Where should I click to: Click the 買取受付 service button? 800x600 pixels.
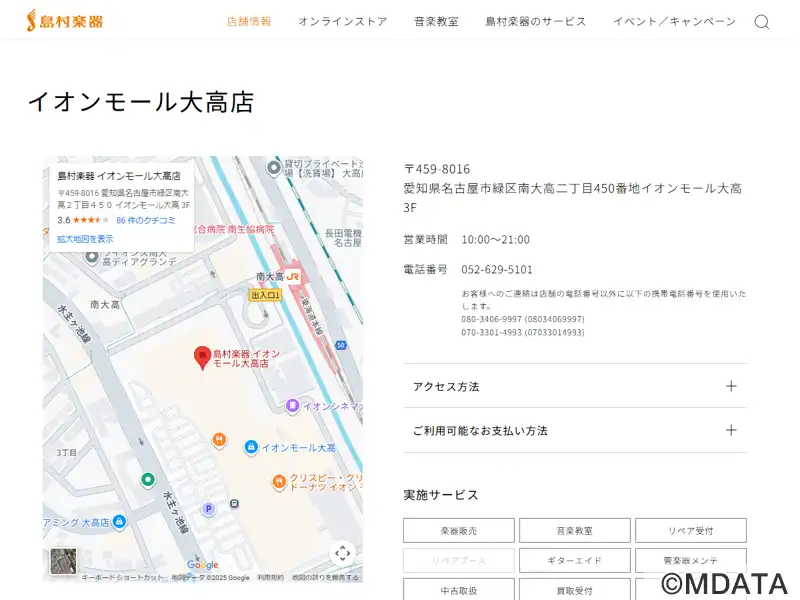pos(574,590)
